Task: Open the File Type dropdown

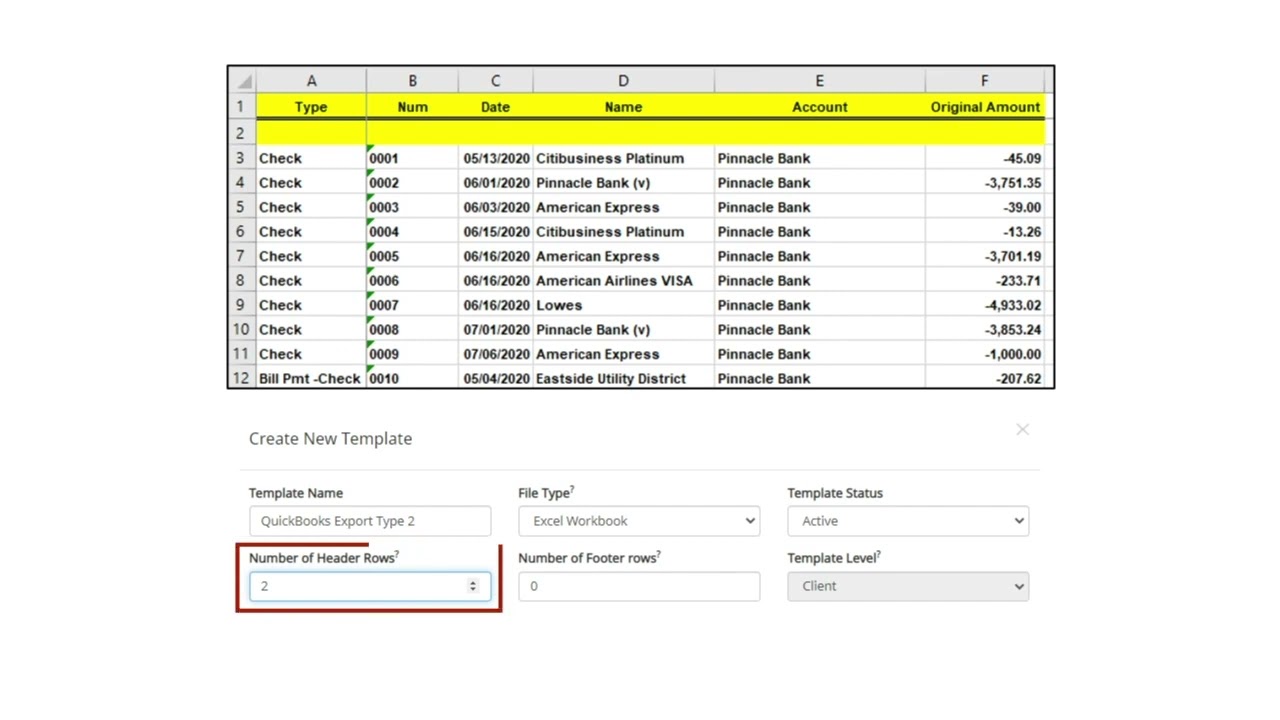Action: [639, 521]
